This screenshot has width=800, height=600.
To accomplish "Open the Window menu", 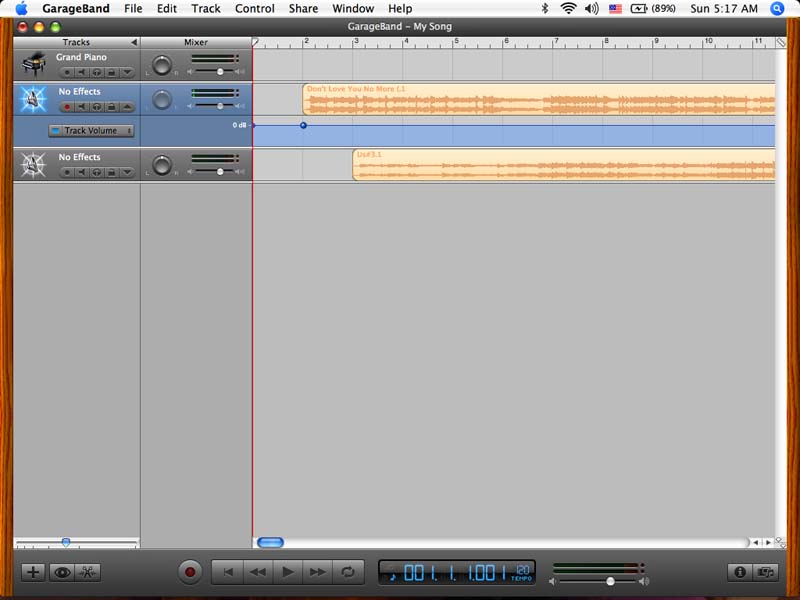I will (x=353, y=9).
